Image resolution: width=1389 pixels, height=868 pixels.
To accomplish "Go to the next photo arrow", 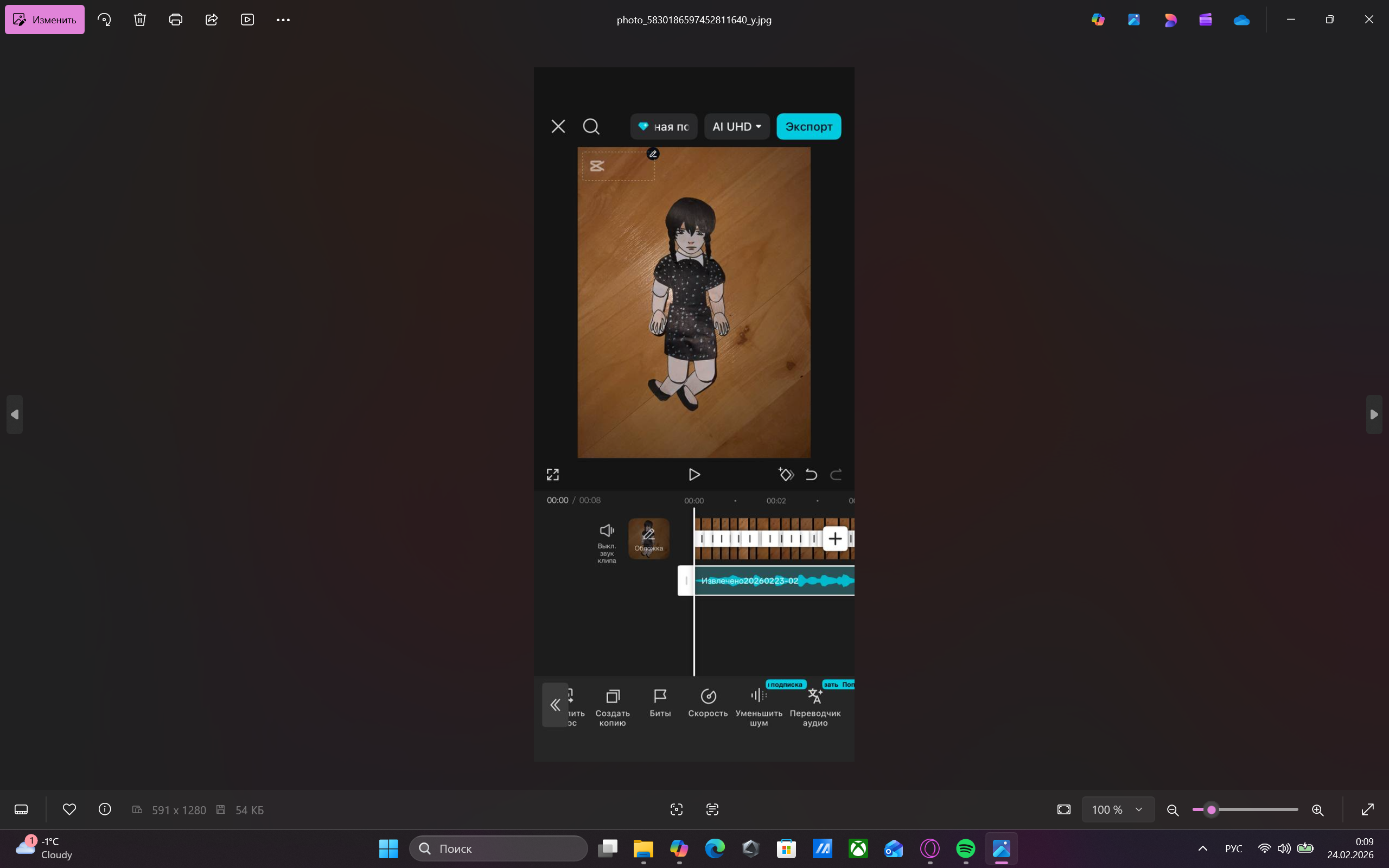I will (1373, 414).
